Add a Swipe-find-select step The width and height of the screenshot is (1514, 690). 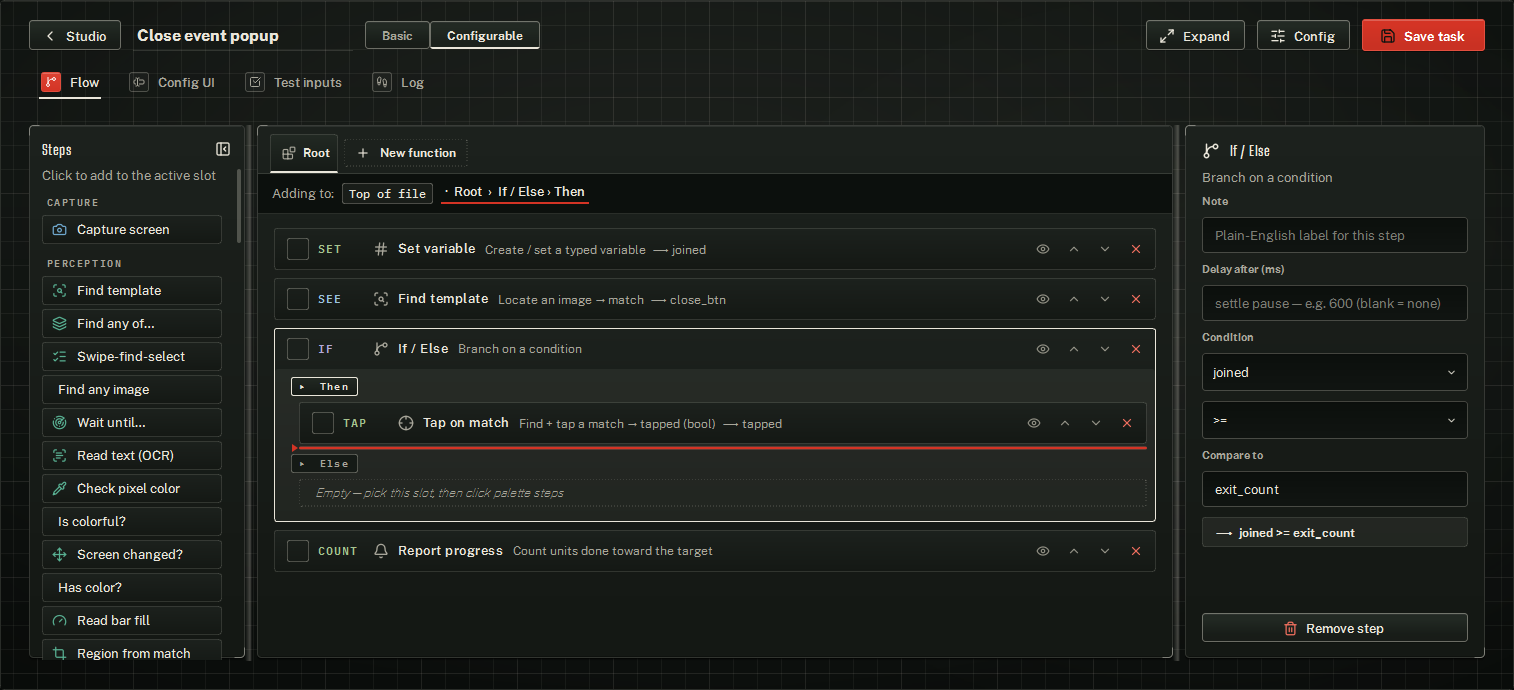coord(132,356)
